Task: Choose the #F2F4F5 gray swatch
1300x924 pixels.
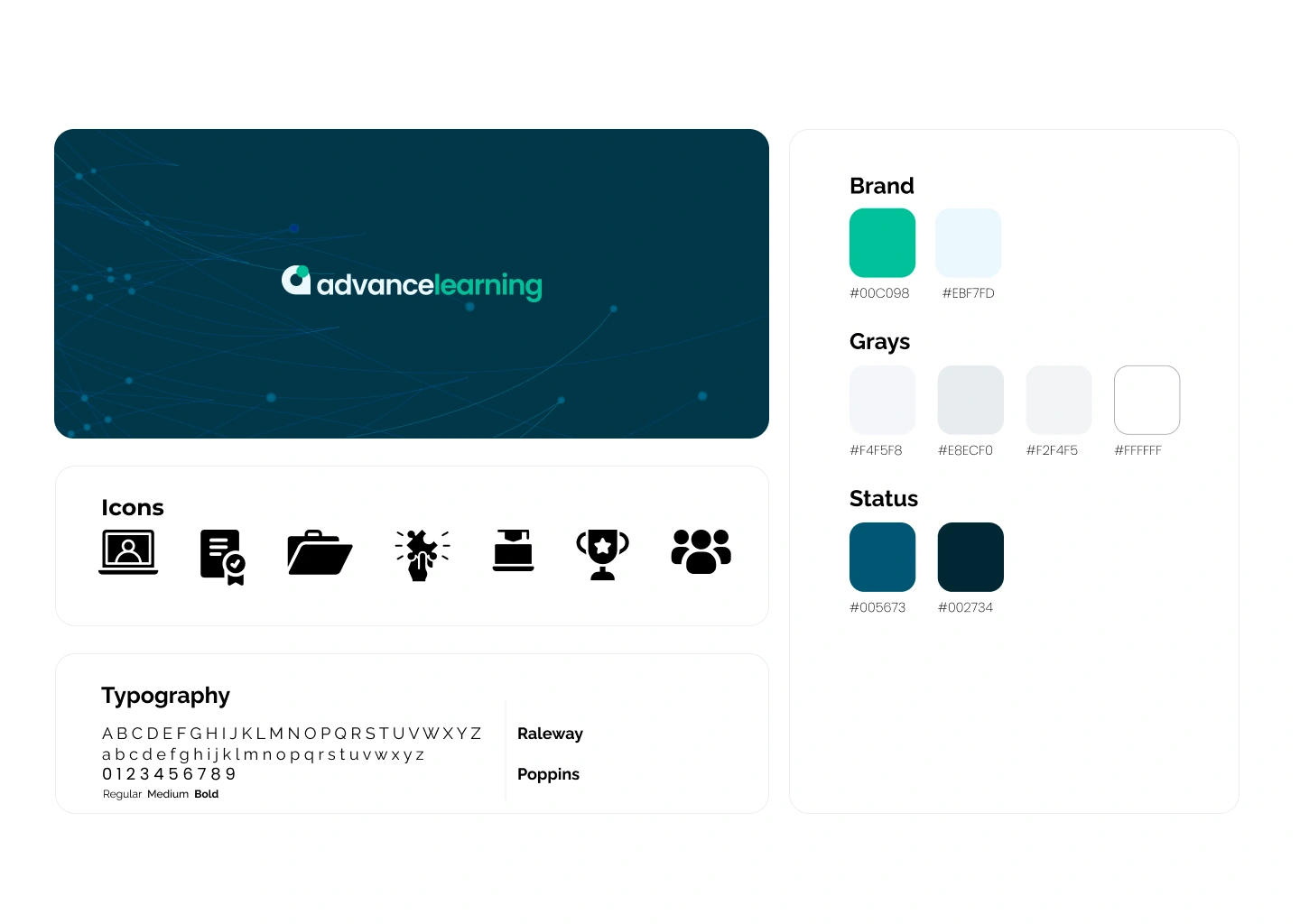Action: [x=1059, y=400]
